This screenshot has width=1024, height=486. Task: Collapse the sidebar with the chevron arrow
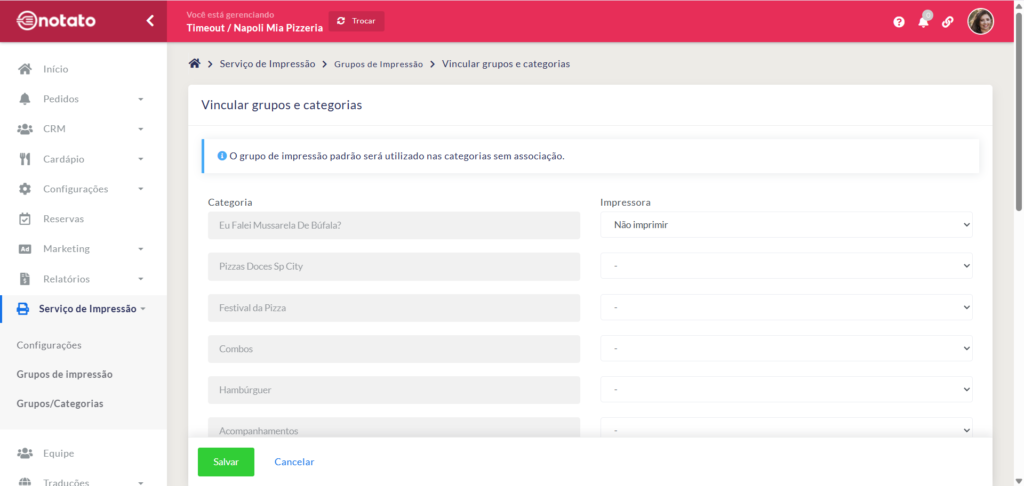149,21
